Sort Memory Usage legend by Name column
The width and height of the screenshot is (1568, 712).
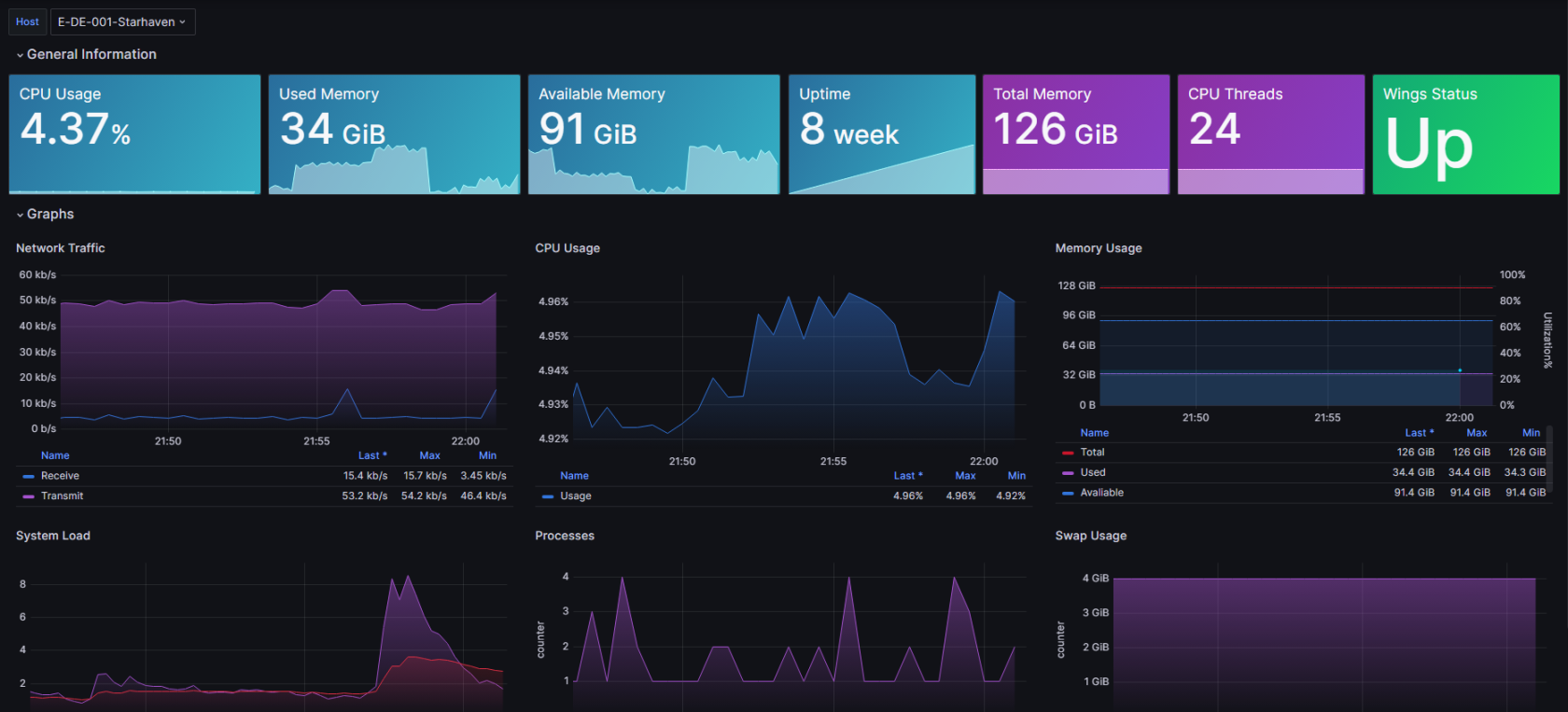[x=1094, y=433]
